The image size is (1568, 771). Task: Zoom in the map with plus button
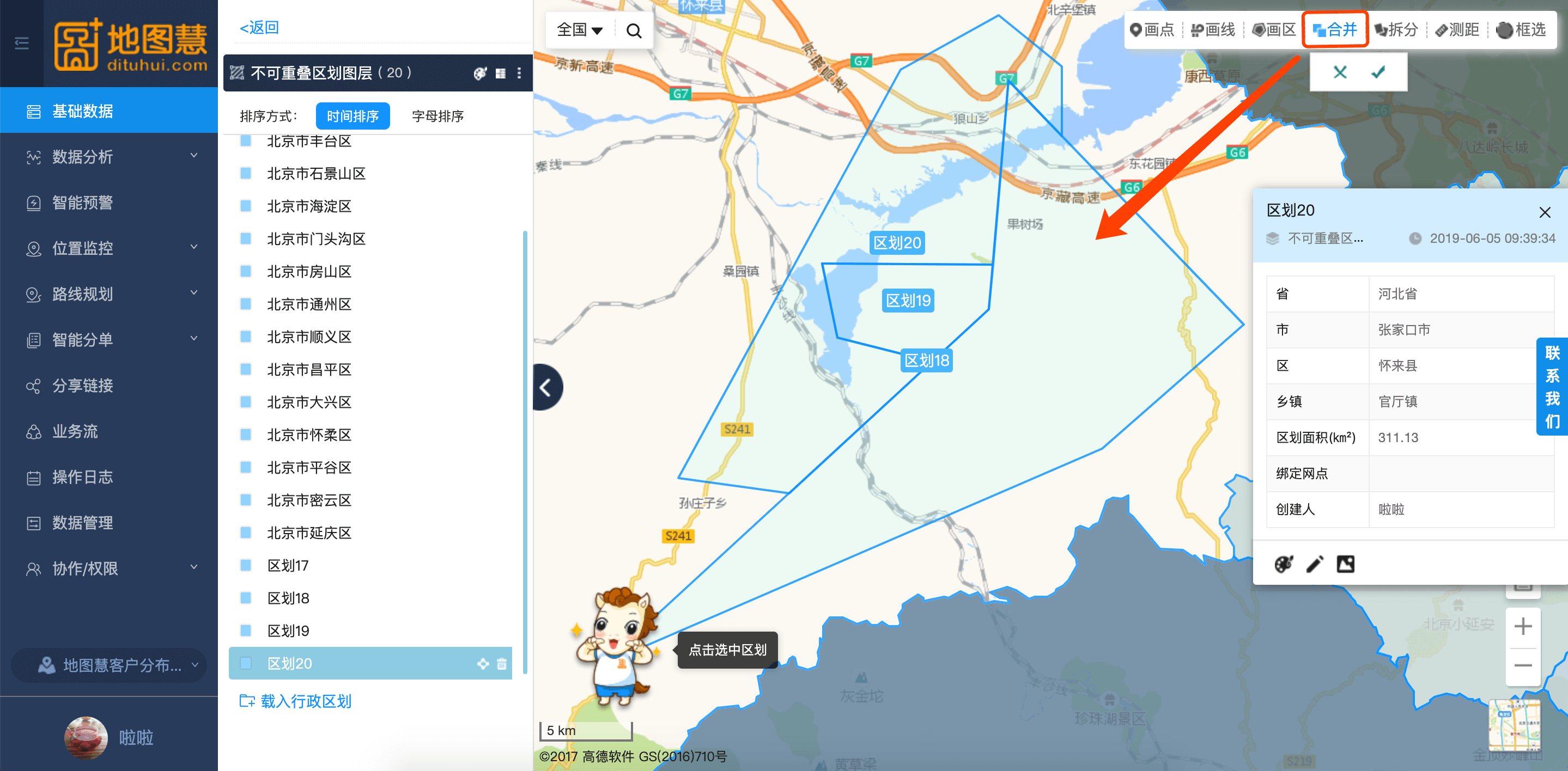[x=1523, y=626]
